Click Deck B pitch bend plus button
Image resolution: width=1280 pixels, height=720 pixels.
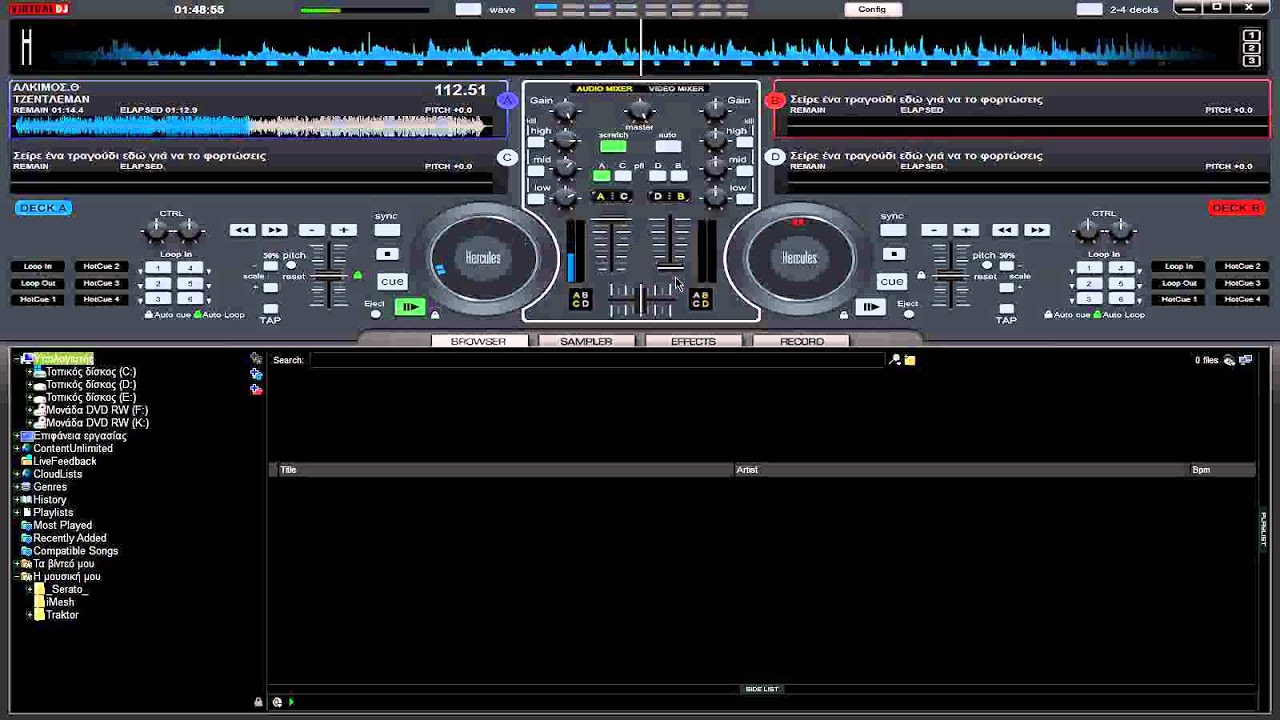tap(966, 230)
